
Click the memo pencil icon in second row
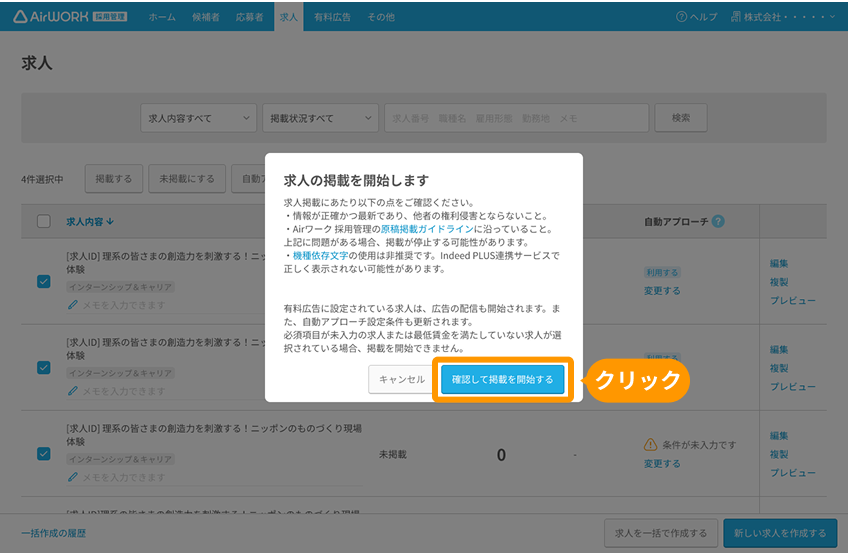coord(72,391)
